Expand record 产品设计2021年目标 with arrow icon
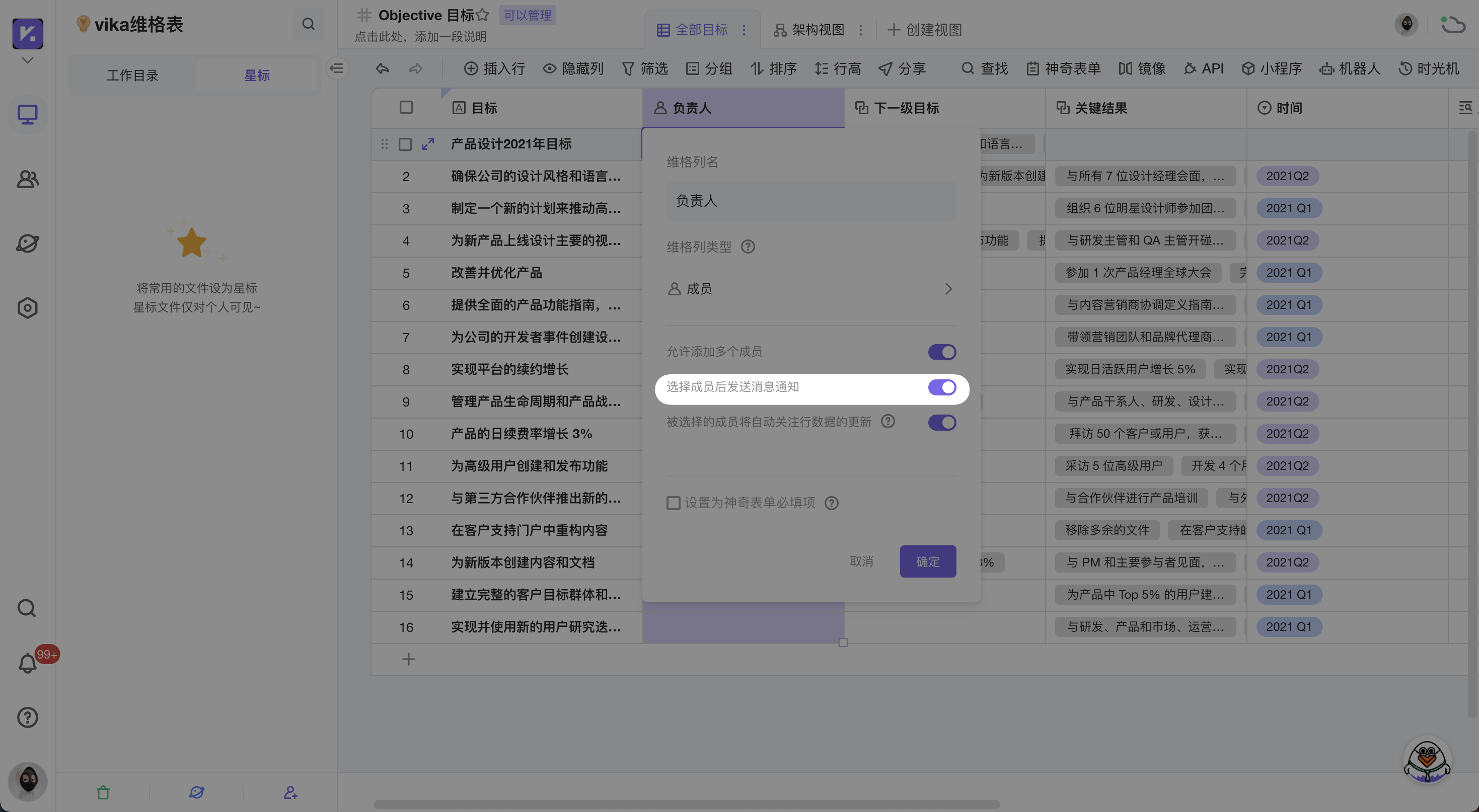 (x=428, y=144)
